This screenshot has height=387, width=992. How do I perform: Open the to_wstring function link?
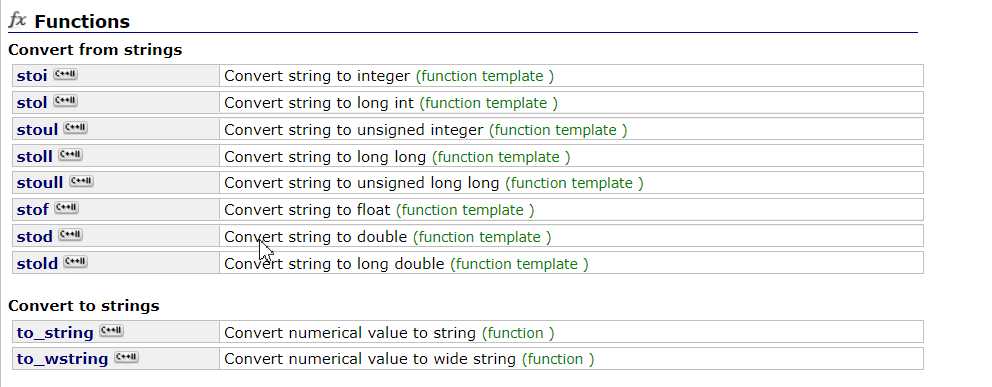(x=62, y=359)
